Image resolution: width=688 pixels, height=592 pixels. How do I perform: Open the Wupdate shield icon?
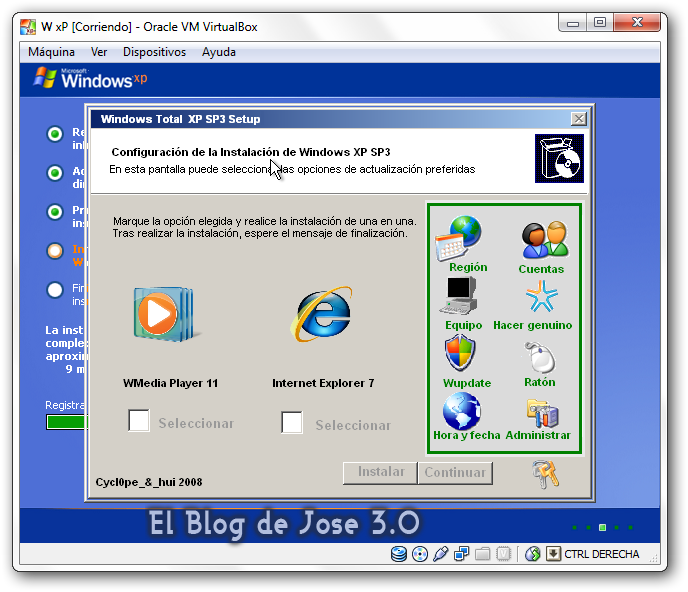460,353
